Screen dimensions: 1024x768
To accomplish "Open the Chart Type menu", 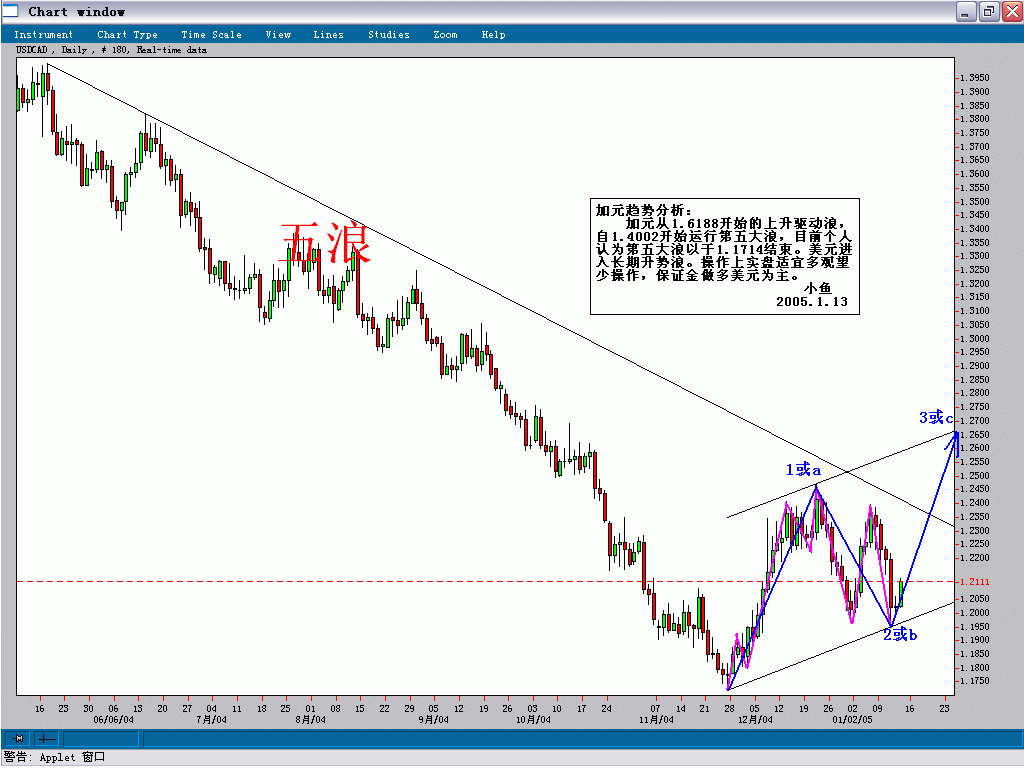I will coord(127,35).
